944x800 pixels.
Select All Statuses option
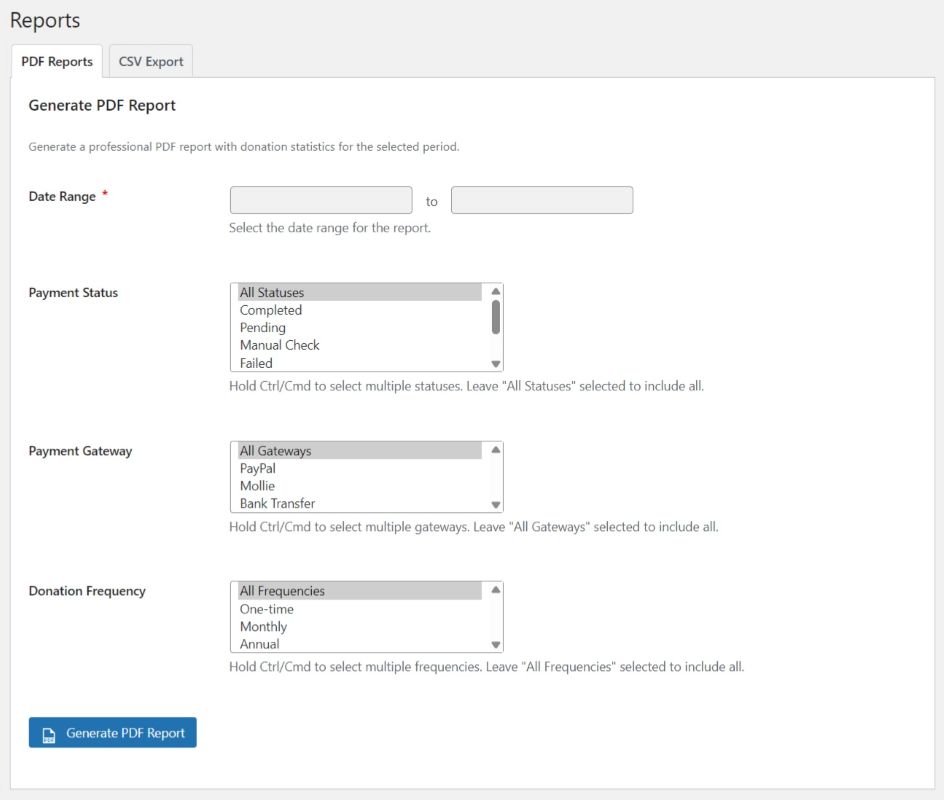272,293
